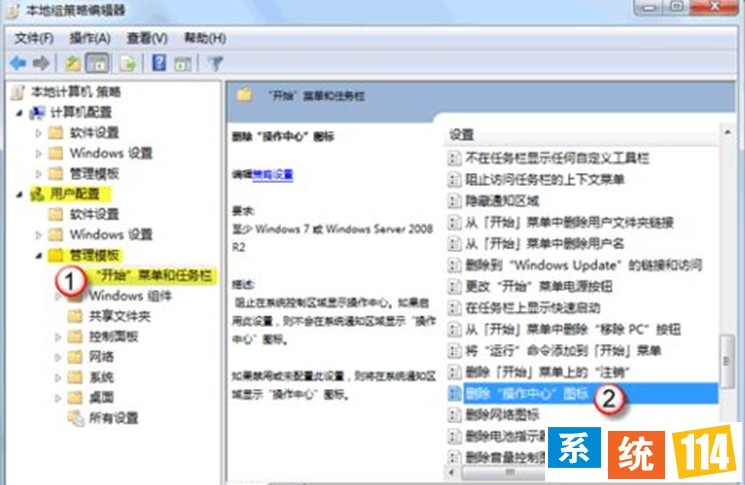Click the settings list vertical scrollbar thumb

pyautogui.click(x=726, y=361)
